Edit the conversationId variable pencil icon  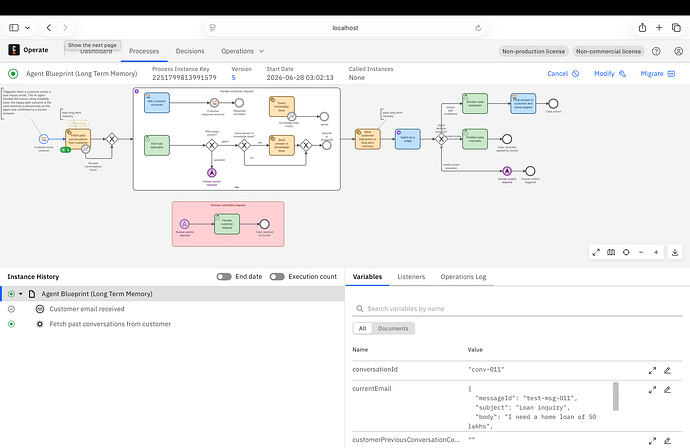tap(667, 371)
